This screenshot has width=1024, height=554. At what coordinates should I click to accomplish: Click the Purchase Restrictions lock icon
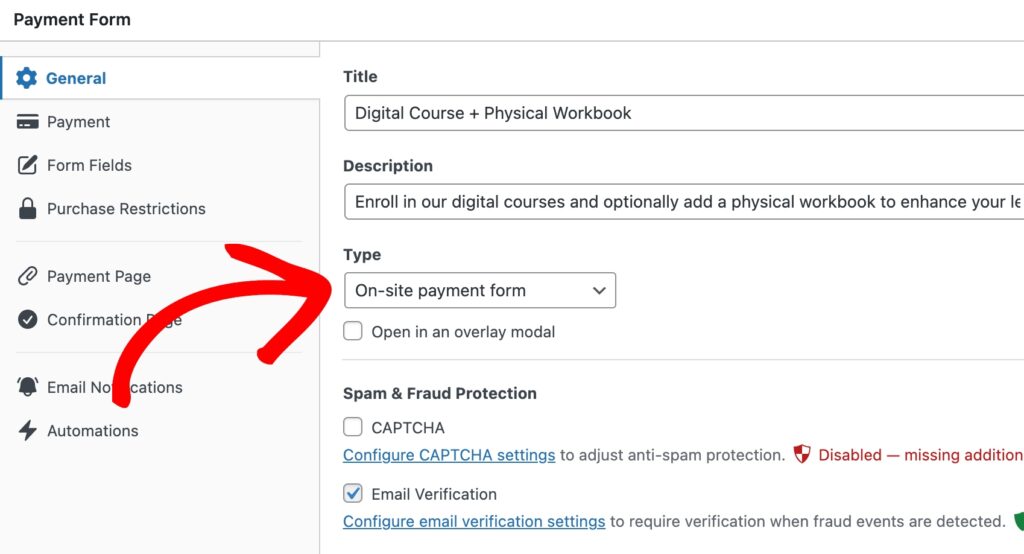[x=28, y=209]
